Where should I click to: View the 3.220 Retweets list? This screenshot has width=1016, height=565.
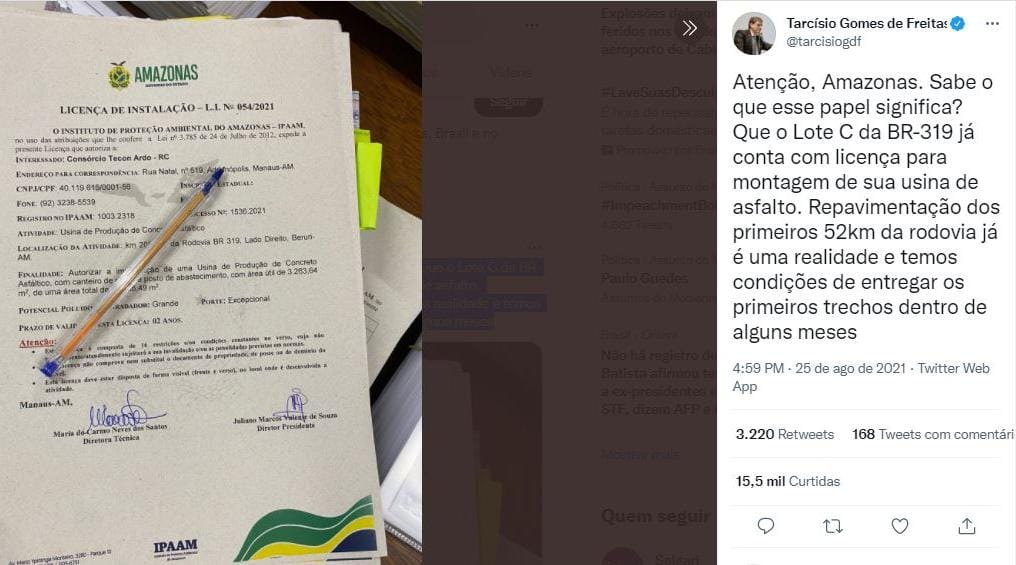pyautogui.click(x=785, y=434)
